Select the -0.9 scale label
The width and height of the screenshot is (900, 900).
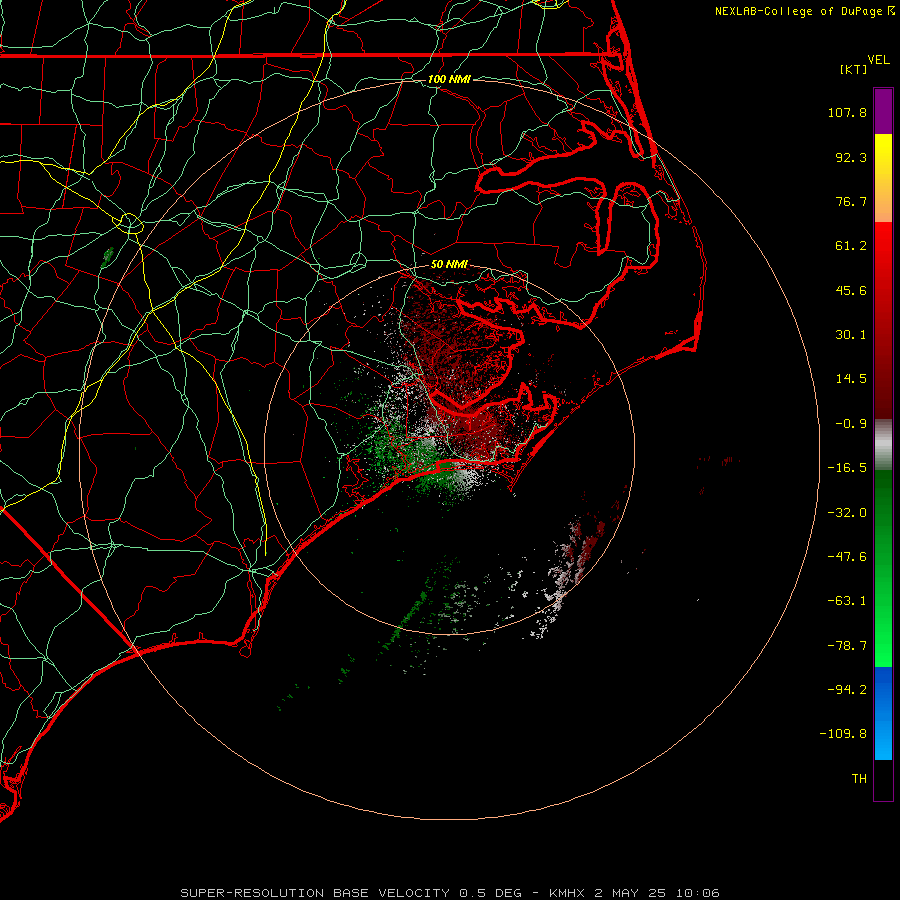tap(851, 424)
